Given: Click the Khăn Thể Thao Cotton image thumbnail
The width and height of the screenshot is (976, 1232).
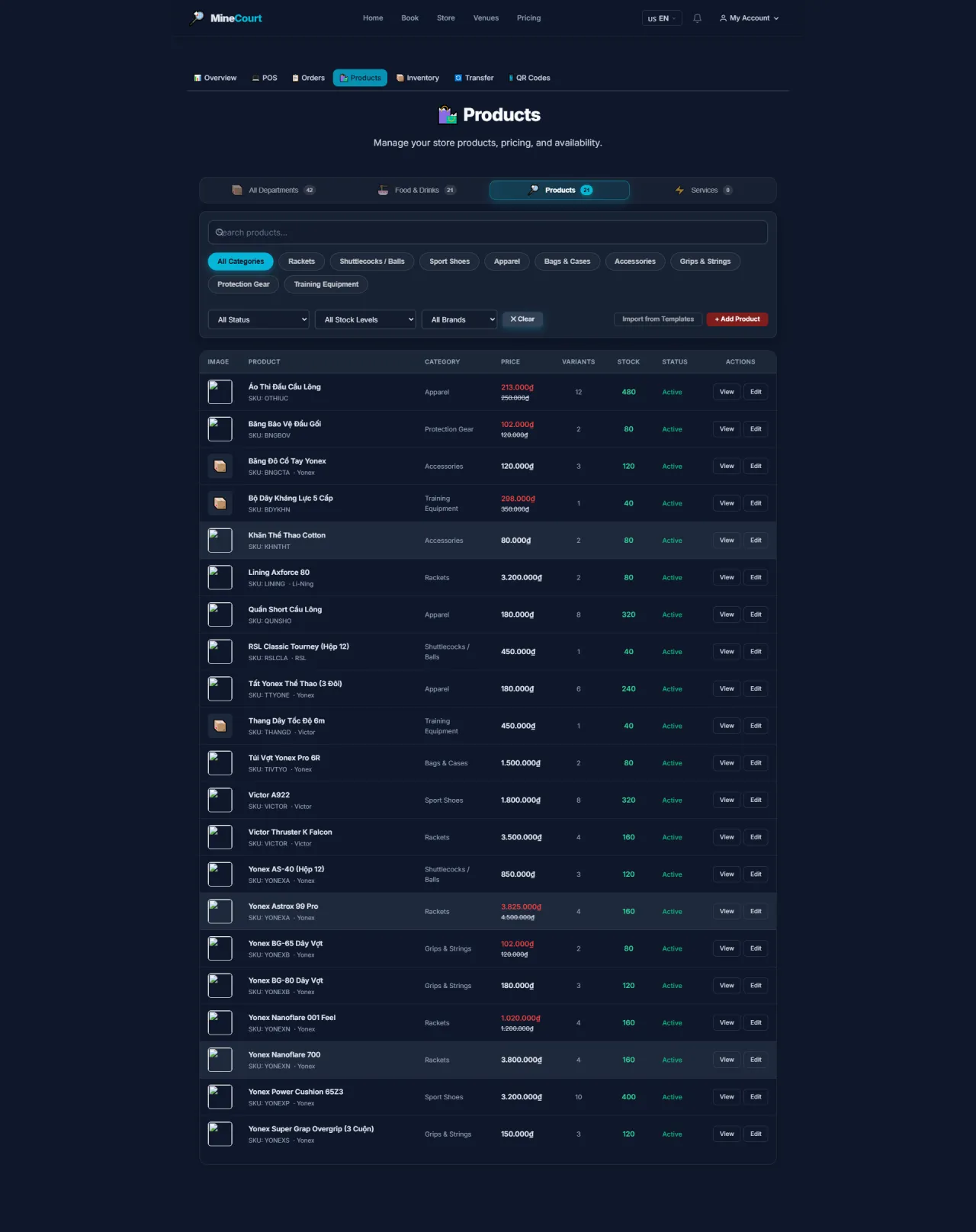Looking at the screenshot, I should tap(220, 541).
